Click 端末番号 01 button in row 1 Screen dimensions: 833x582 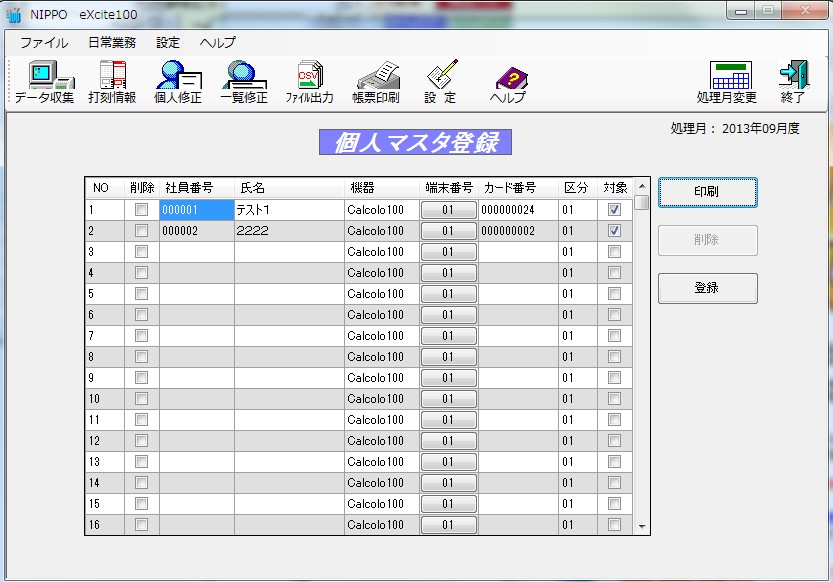click(x=448, y=210)
